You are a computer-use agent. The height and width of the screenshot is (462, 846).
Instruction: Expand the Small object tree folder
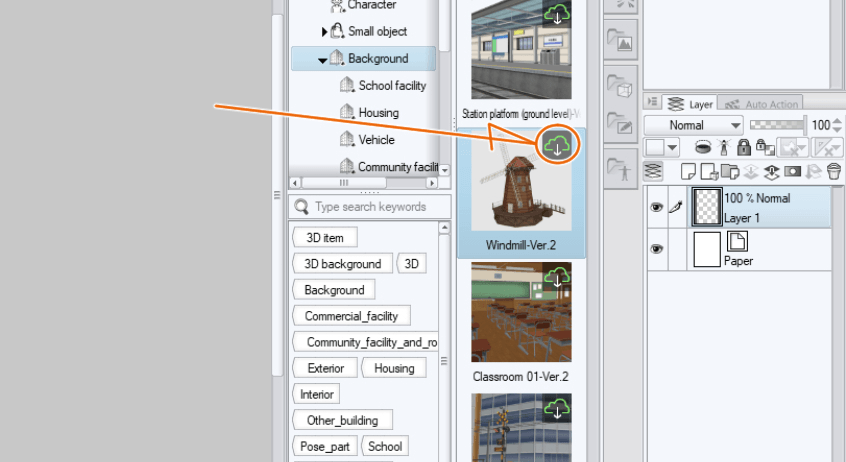(x=324, y=31)
